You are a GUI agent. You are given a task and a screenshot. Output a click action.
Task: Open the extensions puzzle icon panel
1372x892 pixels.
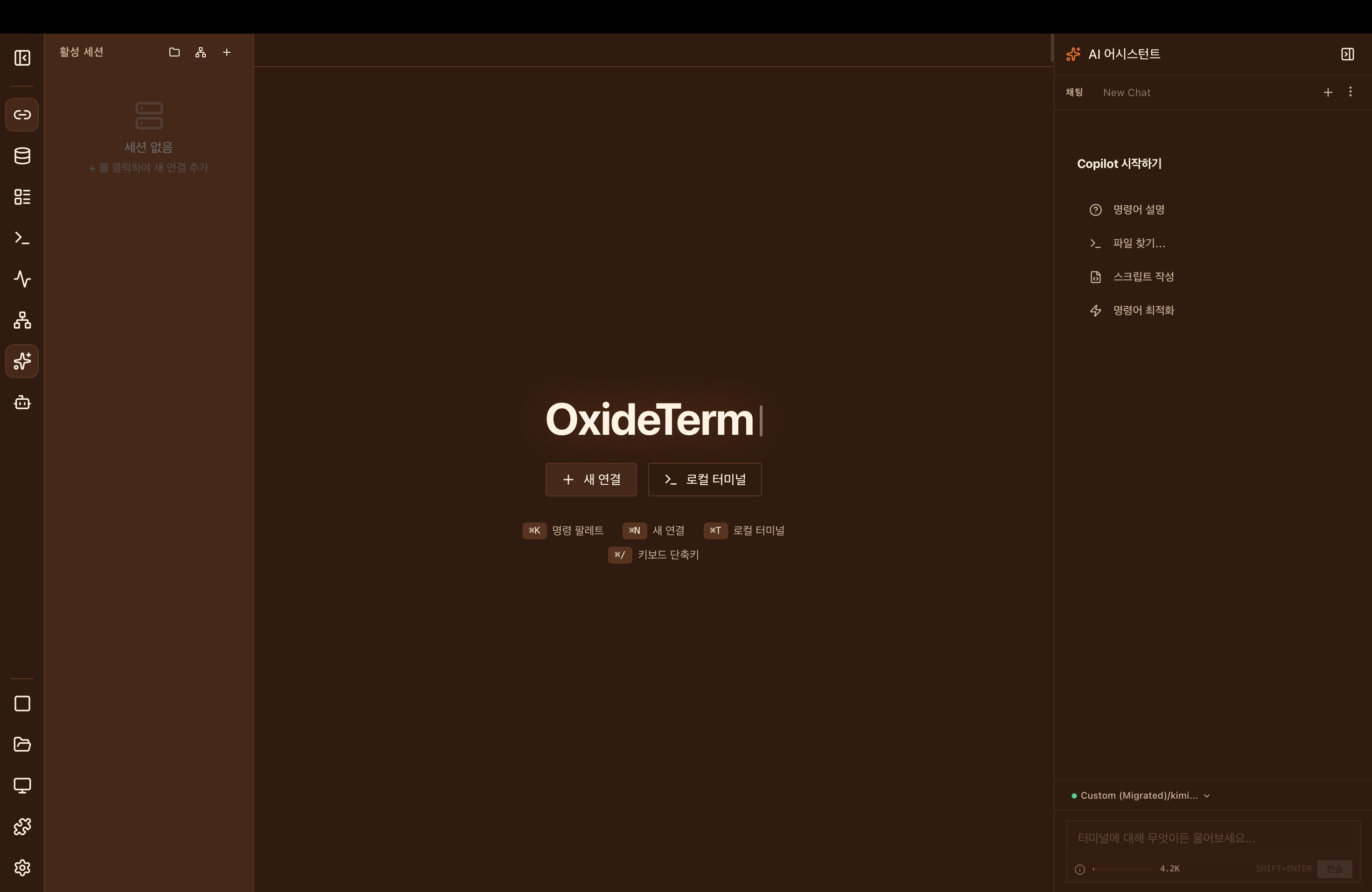(x=22, y=826)
